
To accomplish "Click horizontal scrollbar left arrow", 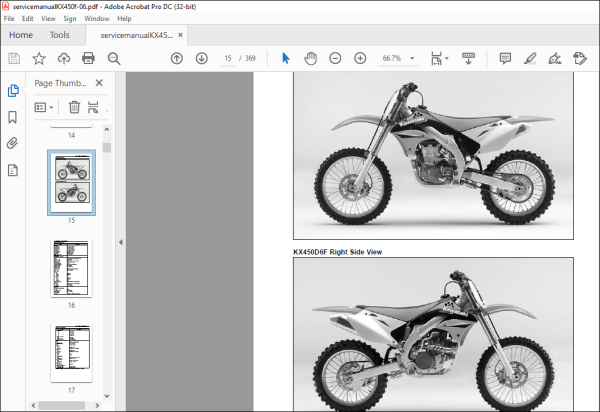I will tap(33, 405).
